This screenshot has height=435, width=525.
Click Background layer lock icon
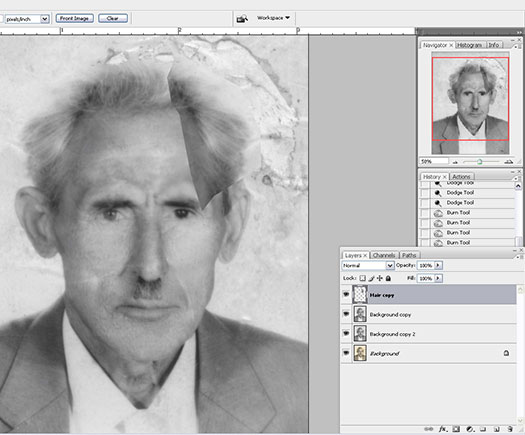(506, 353)
